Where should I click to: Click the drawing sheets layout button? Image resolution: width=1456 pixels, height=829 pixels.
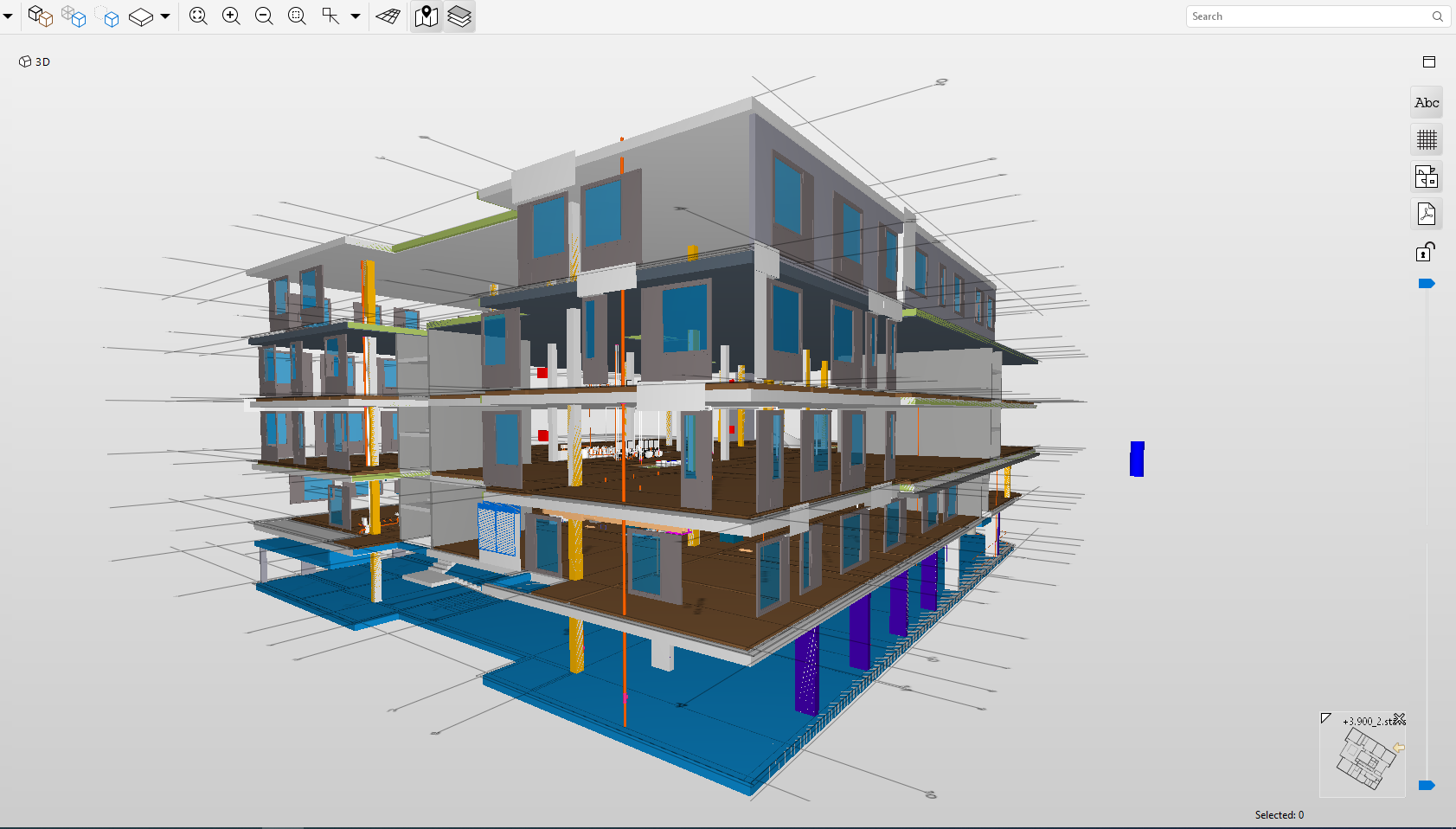tap(1427, 177)
